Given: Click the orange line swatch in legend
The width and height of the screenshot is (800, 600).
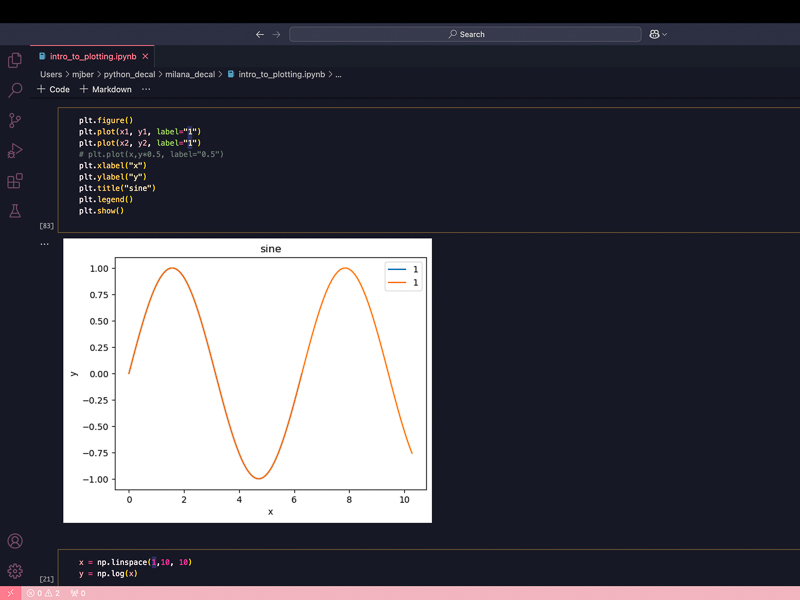Looking at the screenshot, I should pos(397,283).
